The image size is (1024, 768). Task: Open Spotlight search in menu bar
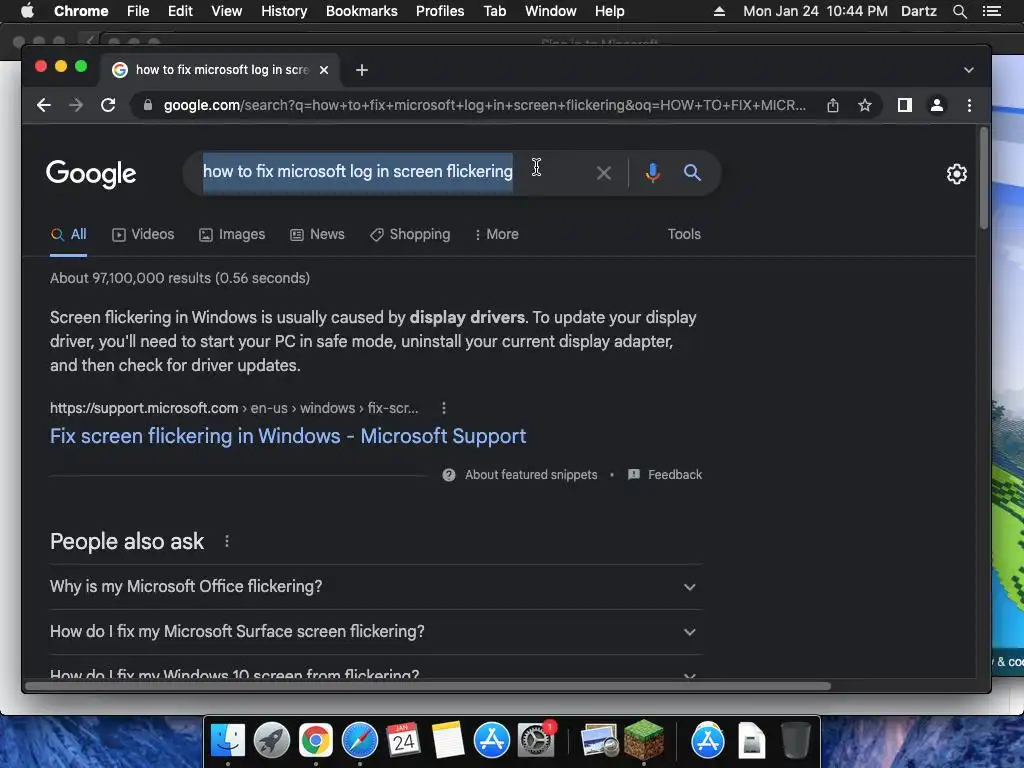959,11
